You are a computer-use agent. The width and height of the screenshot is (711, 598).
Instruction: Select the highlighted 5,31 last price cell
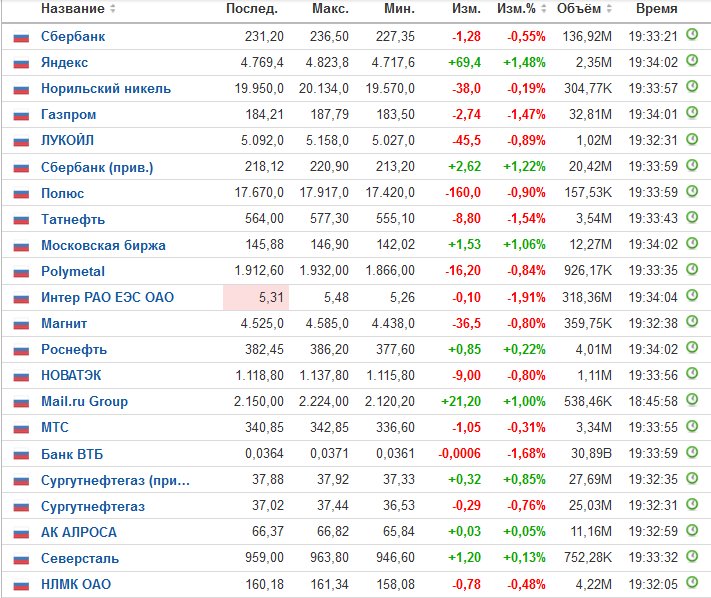256,297
